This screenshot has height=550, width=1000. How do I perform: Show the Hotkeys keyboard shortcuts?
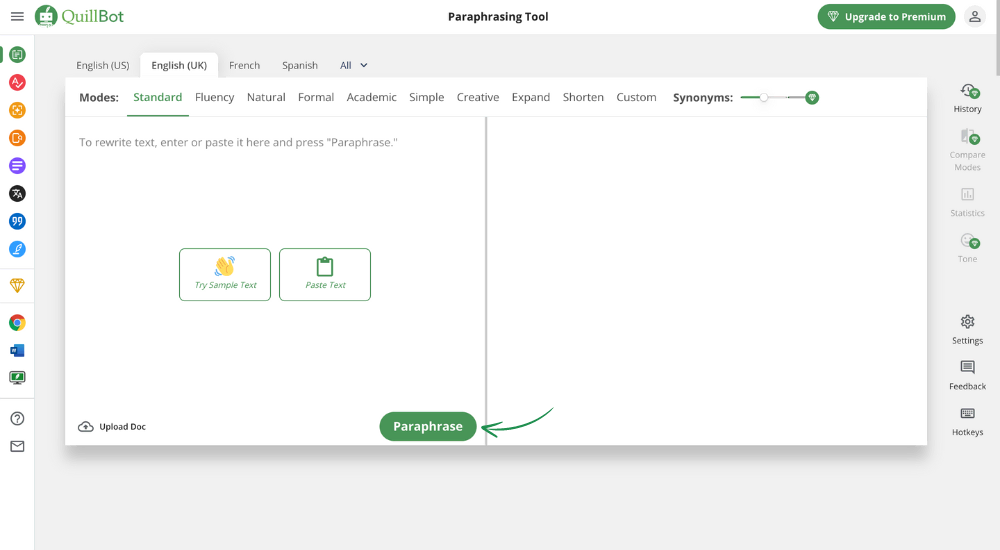click(x=967, y=420)
